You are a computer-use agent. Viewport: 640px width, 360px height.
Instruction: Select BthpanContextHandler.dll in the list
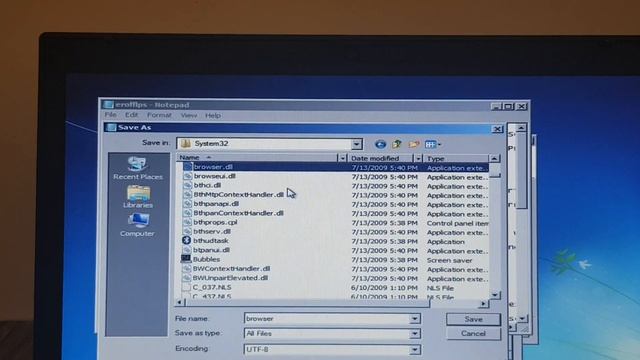[x=238, y=213]
